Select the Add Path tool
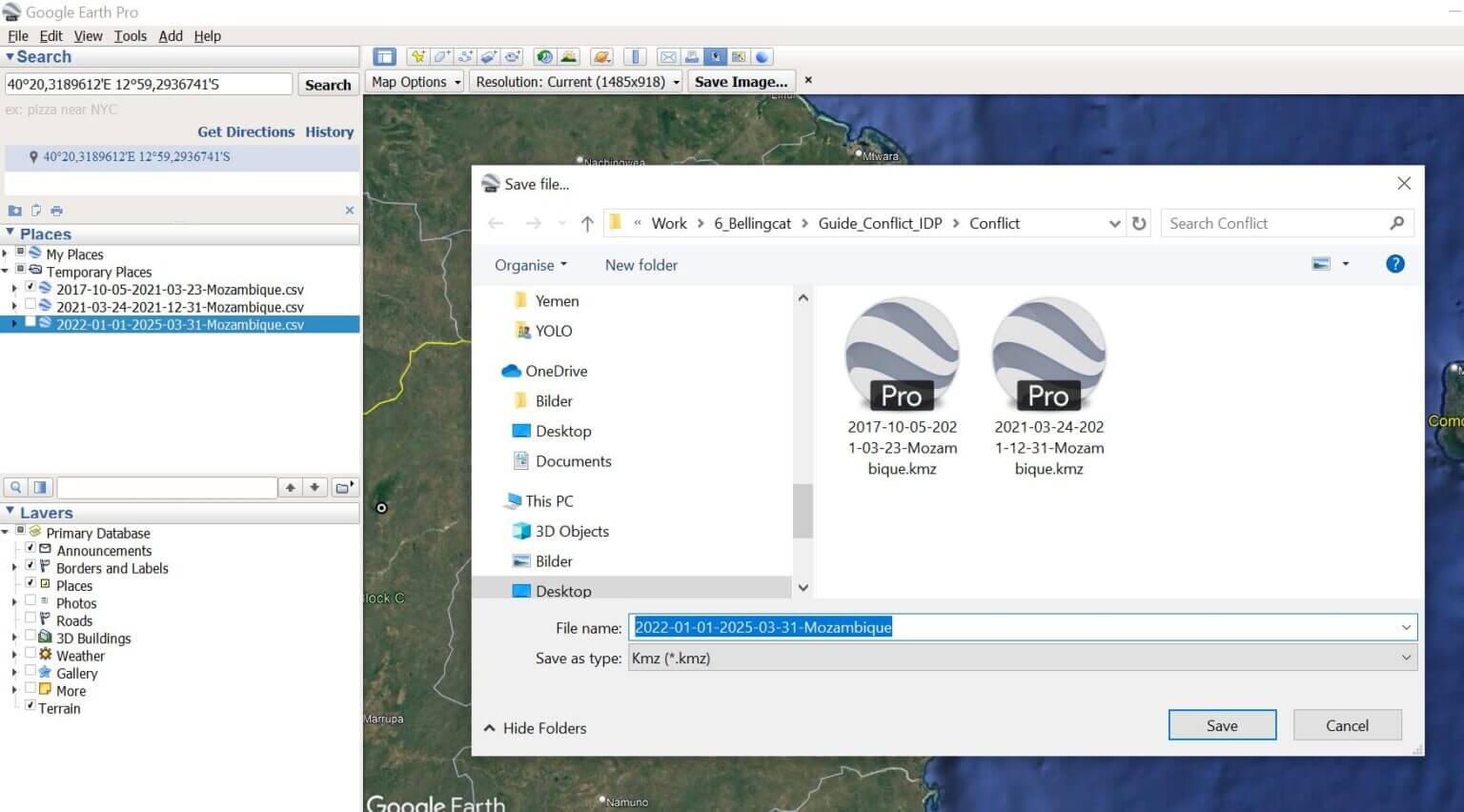 tap(465, 57)
